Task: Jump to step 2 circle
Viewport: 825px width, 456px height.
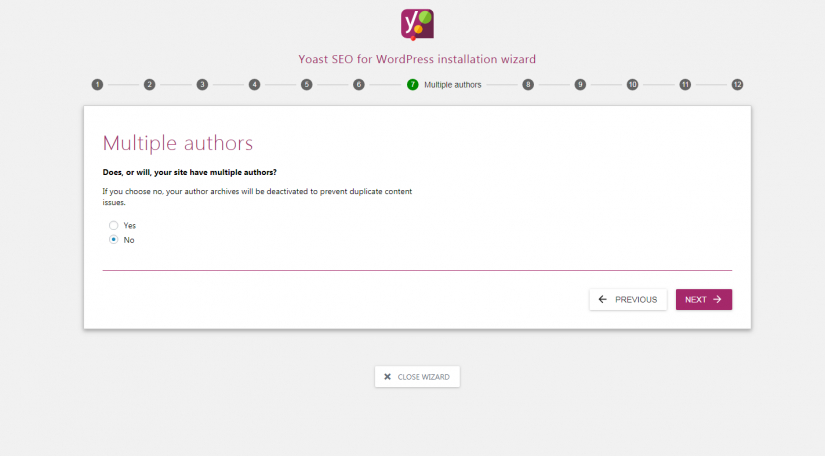Action: [x=149, y=85]
